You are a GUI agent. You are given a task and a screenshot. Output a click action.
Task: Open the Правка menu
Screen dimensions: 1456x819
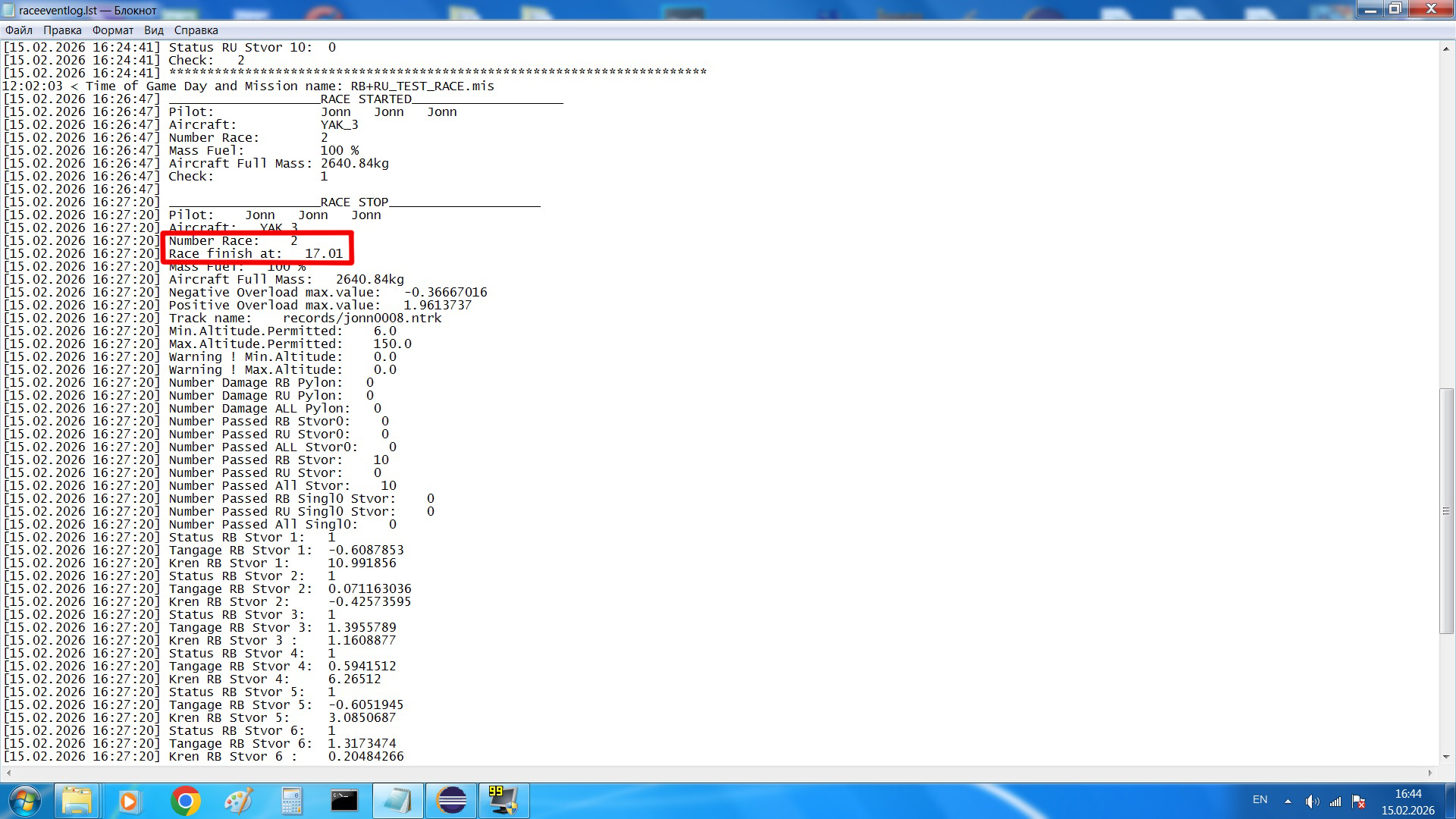62,30
